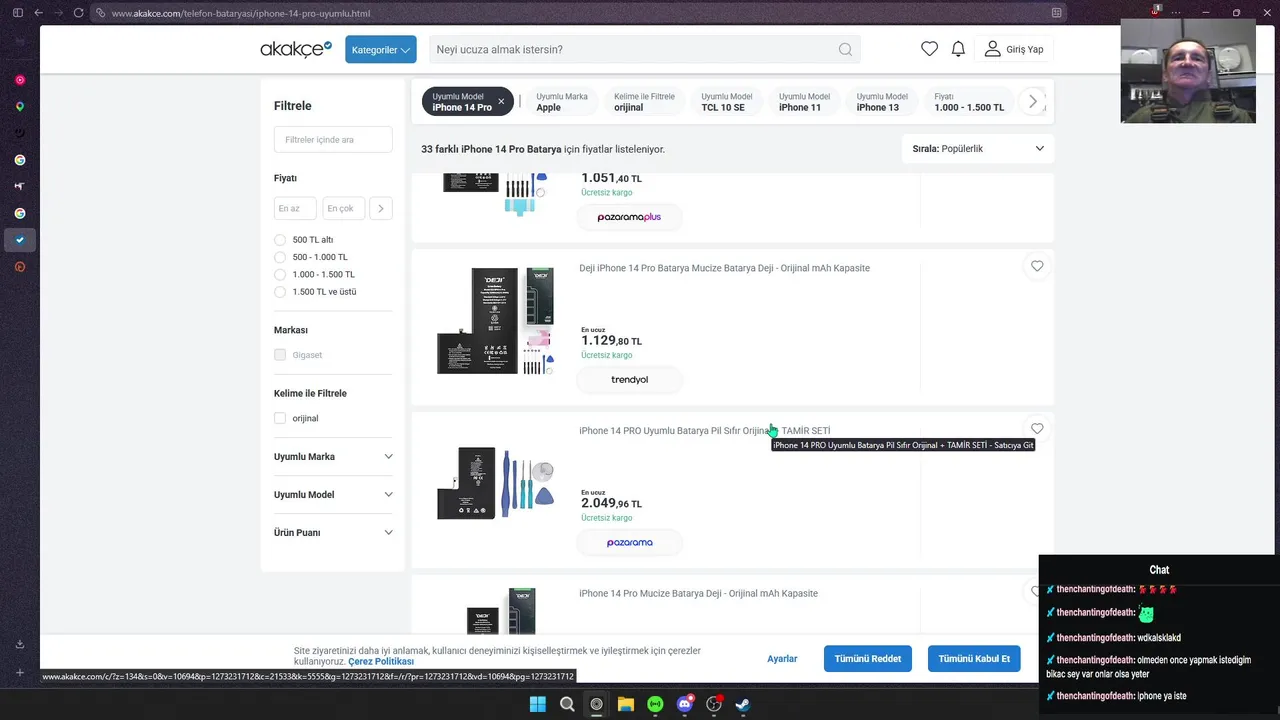Tick the Gigaset brand checkbox
The image size is (1280, 720).
(280, 355)
